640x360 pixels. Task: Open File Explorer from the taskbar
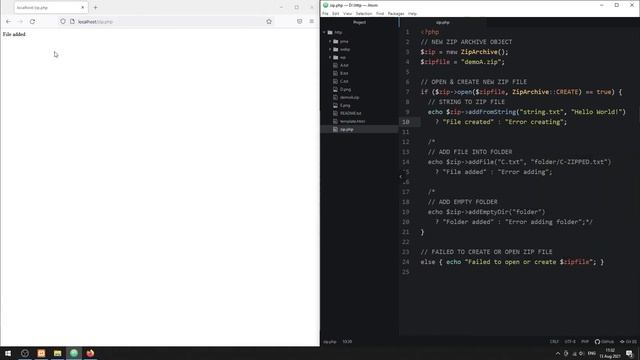coord(58,353)
